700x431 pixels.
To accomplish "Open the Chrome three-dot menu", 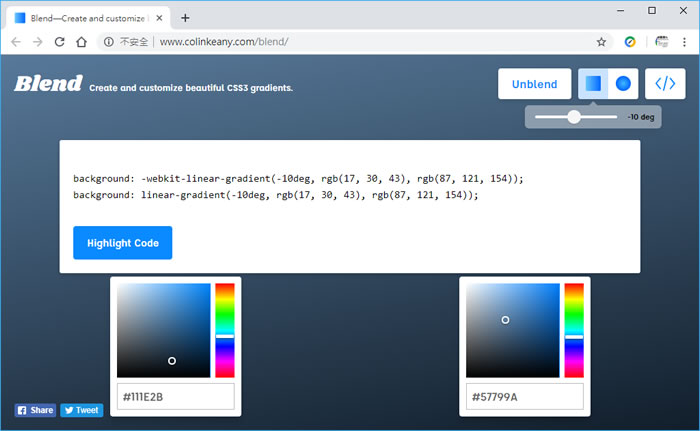I will [684, 42].
